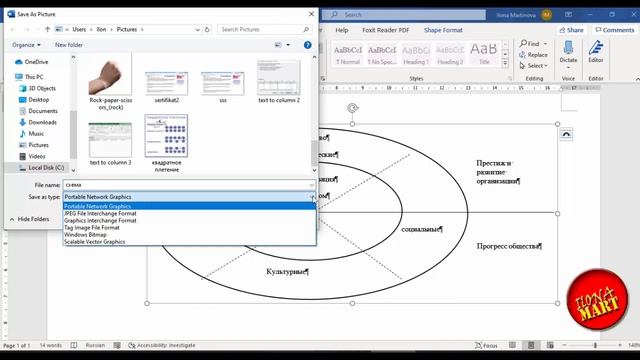Apply the Heading 2 style
The height and width of the screenshot is (360, 640).
(x=450, y=55)
